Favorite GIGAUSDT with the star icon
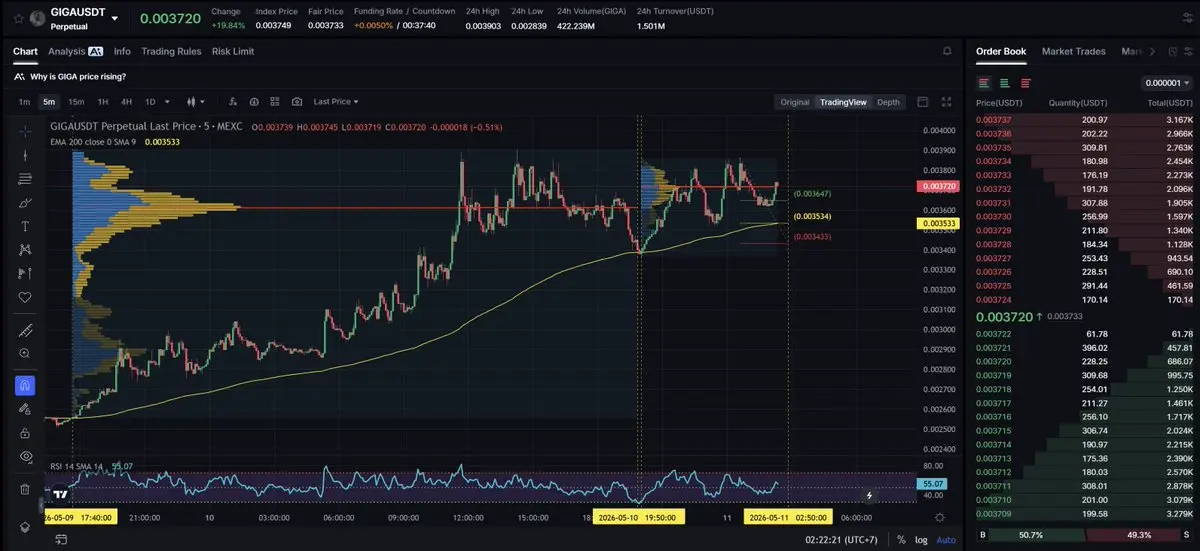The width and height of the screenshot is (1200, 551). point(19,18)
